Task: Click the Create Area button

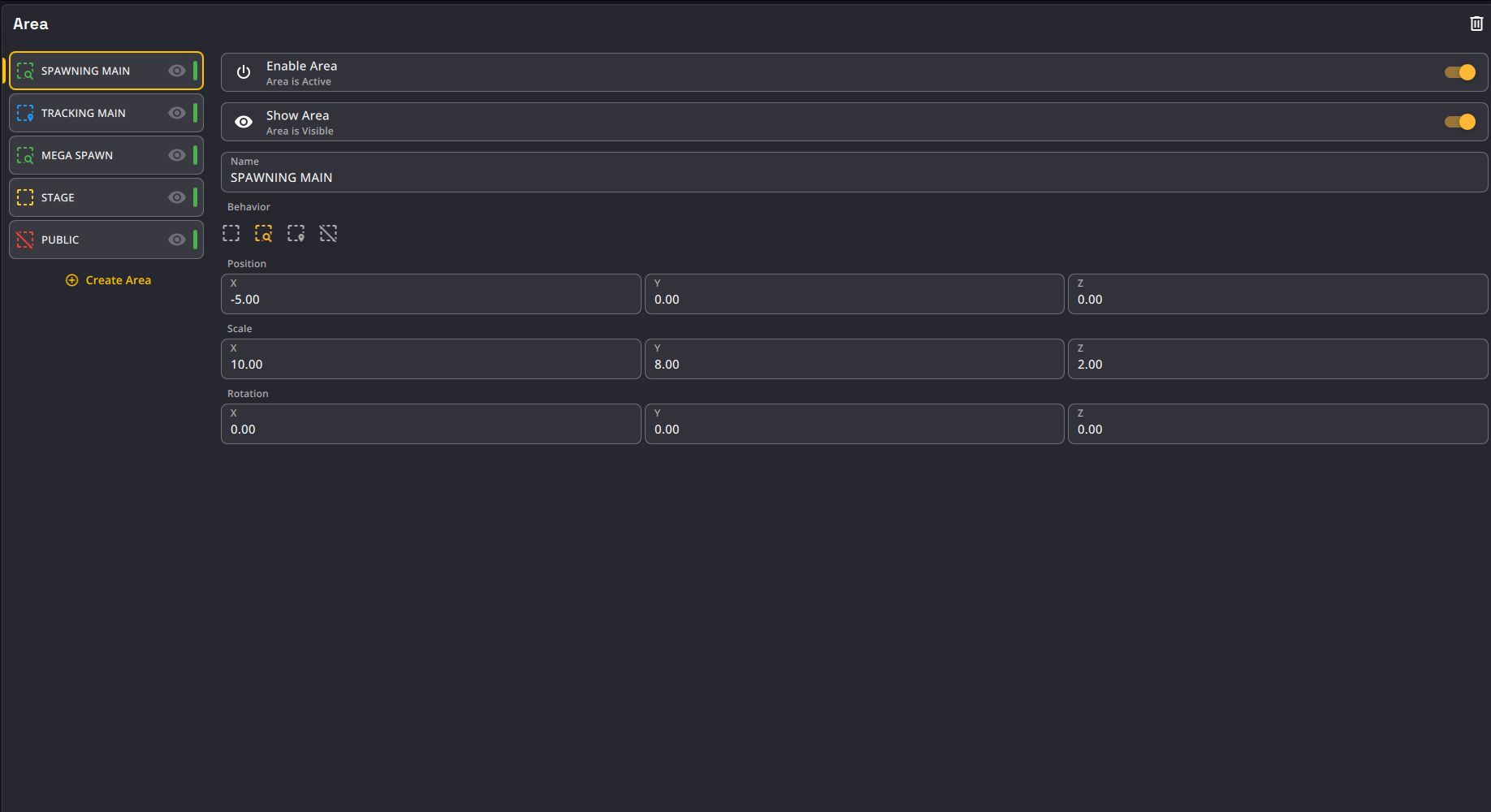Action: coord(108,280)
